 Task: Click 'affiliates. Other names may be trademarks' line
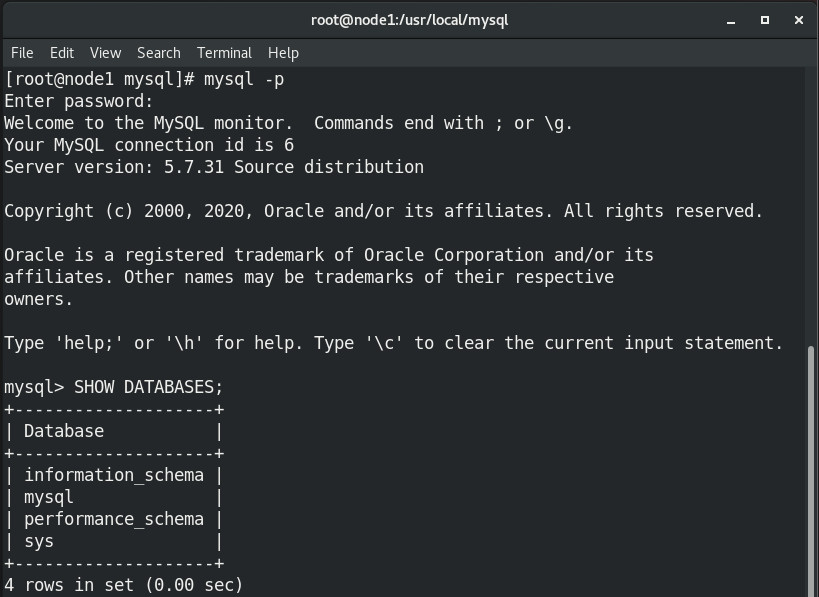click(x=309, y=277)
